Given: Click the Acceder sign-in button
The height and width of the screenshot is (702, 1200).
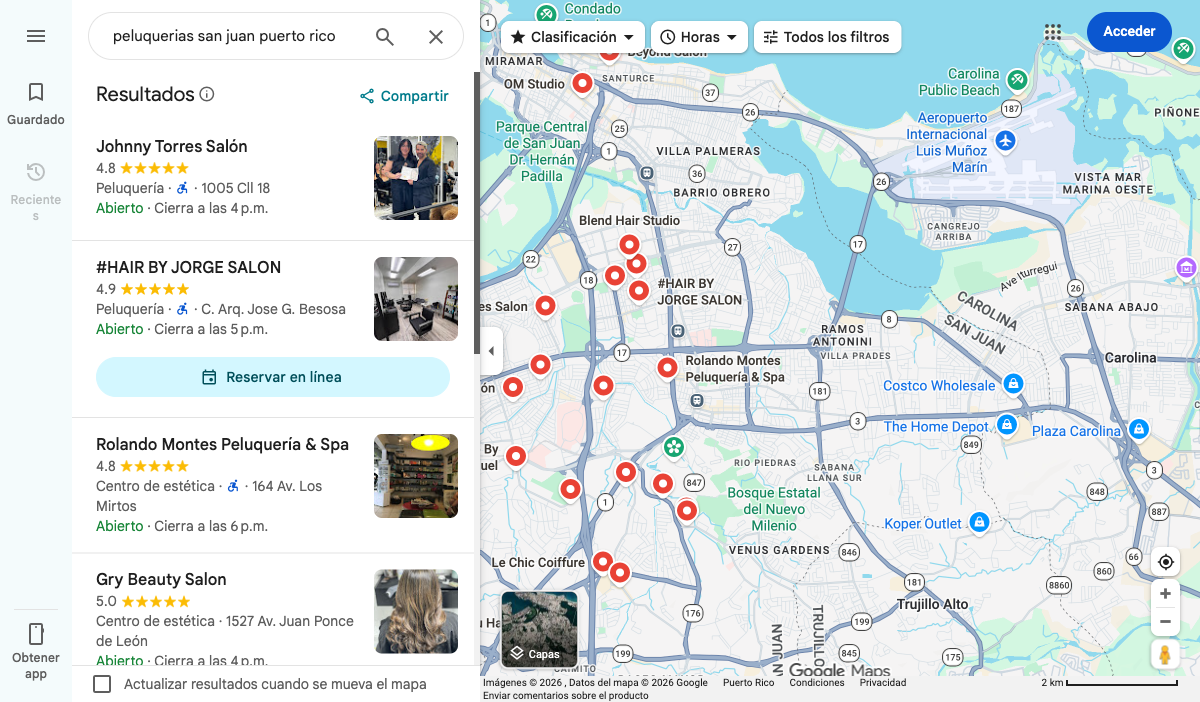Looking at the screenshot, I should click(1129, 31).
